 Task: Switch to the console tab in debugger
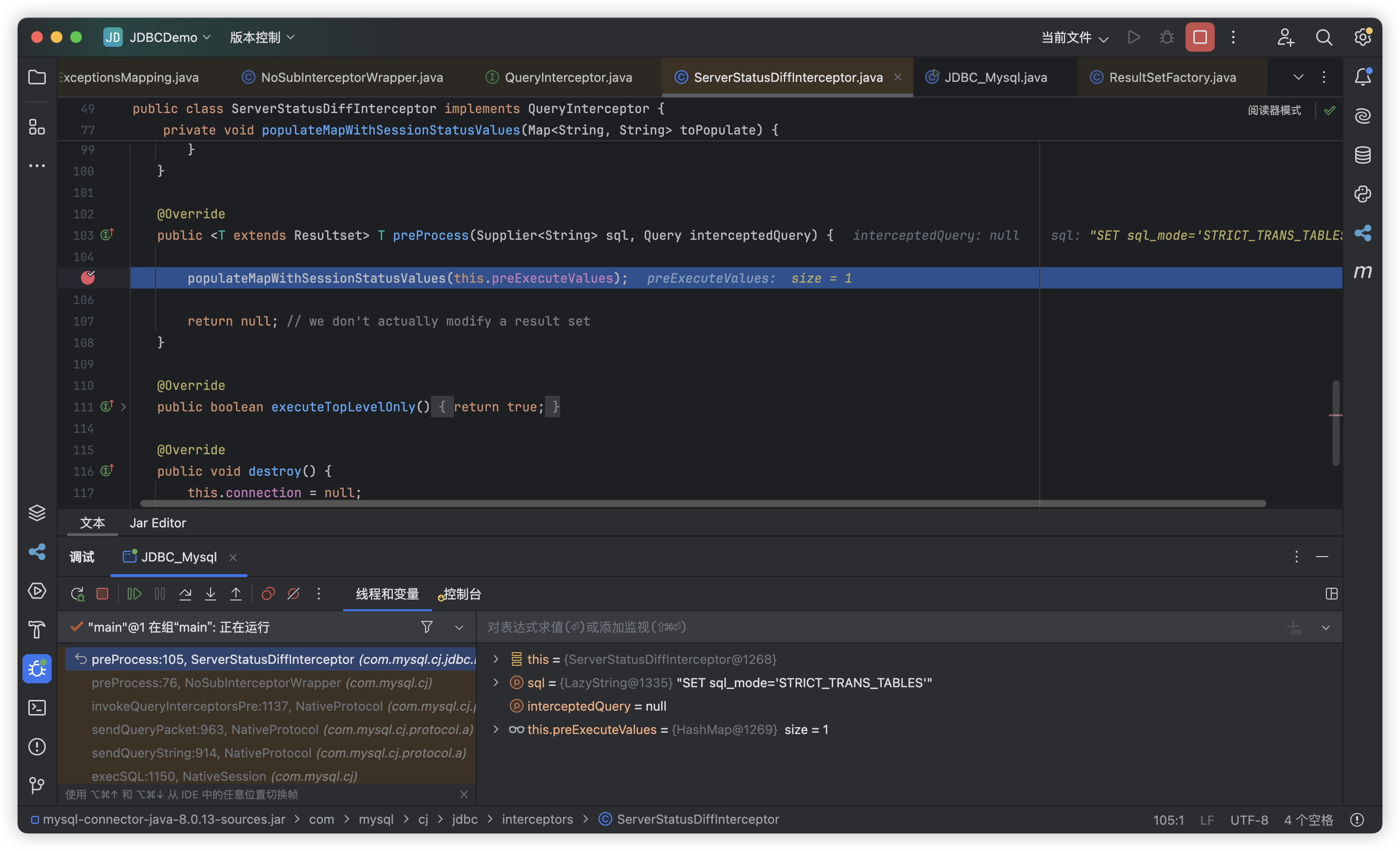coord(460,594)
